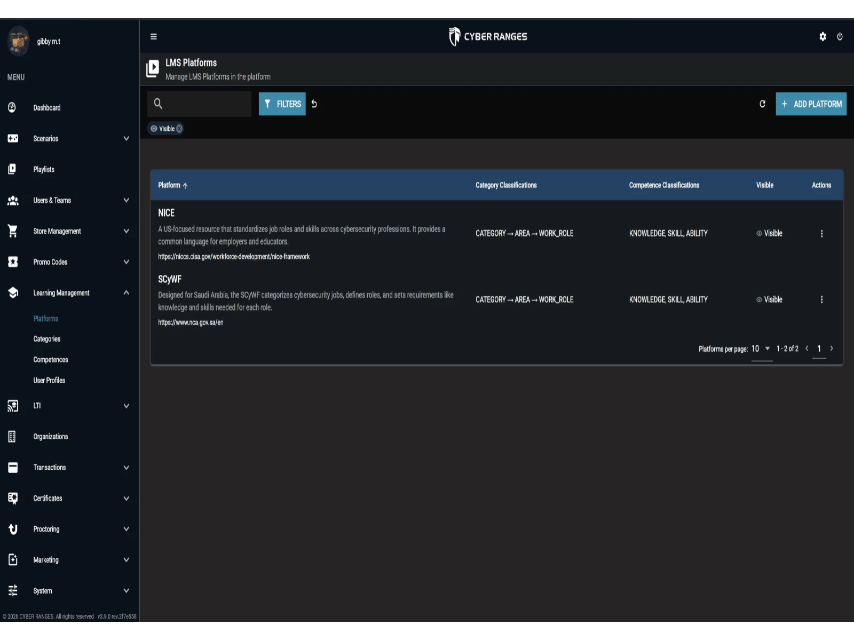Expand the Users & Teams chevron
This screenshot has height=640, width=854.
(126, 200)
